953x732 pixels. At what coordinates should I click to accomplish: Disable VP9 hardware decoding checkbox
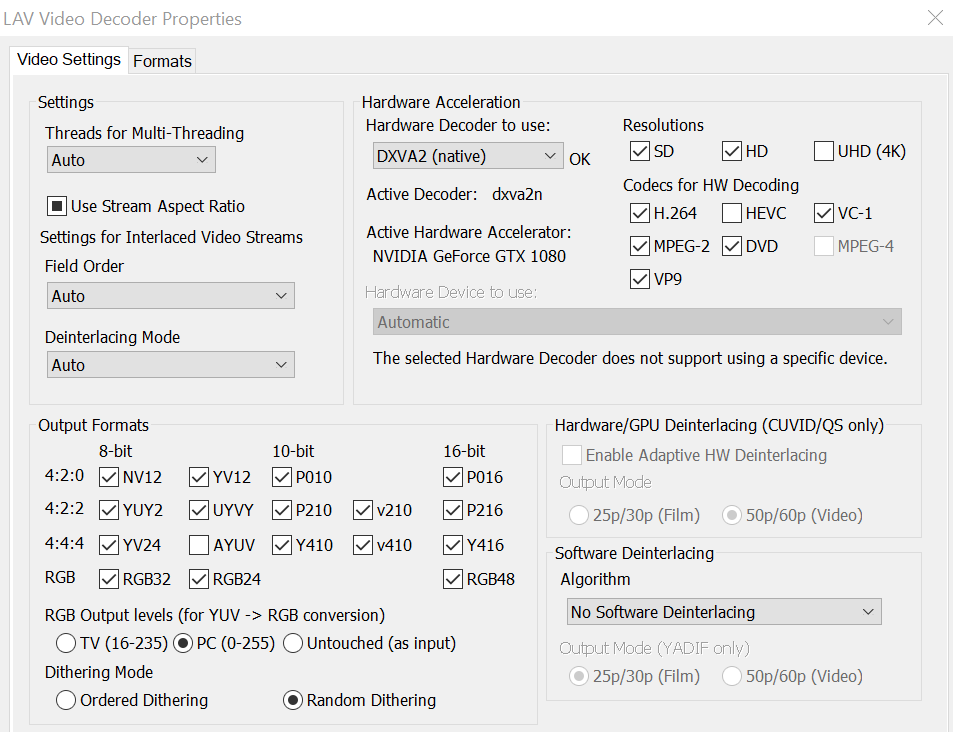640,280
